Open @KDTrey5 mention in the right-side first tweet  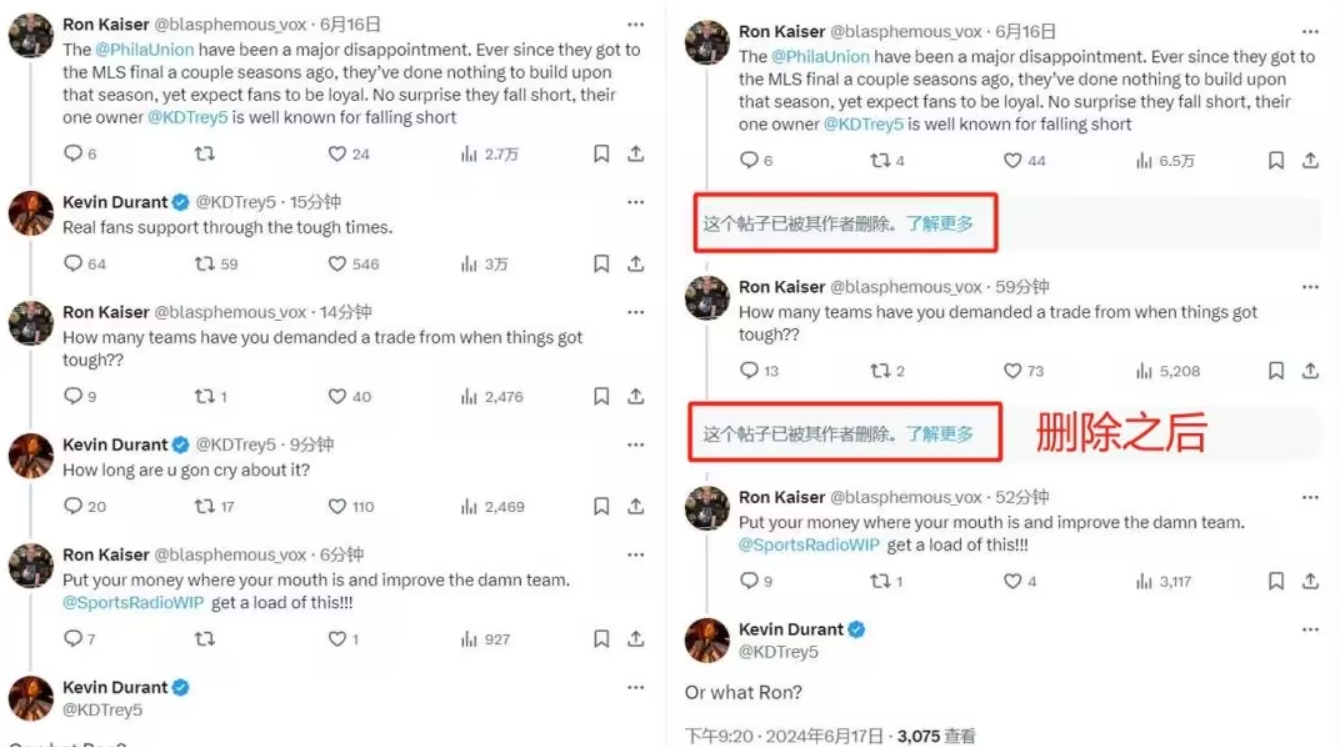click(x=862, y=124)
